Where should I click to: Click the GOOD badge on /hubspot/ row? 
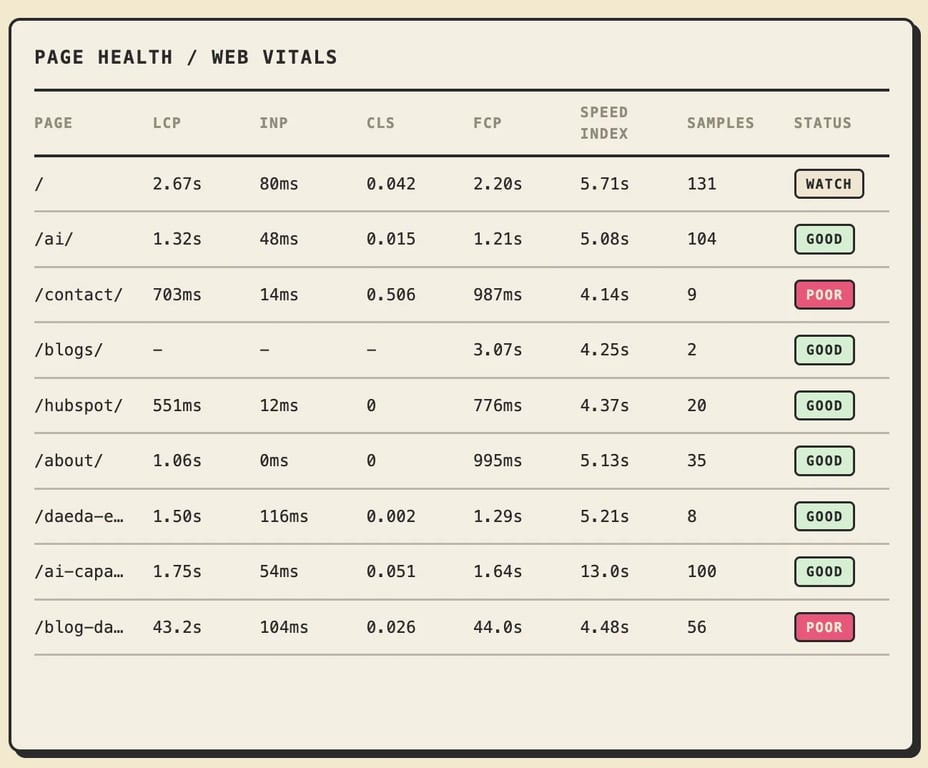[x=824, y=405]
